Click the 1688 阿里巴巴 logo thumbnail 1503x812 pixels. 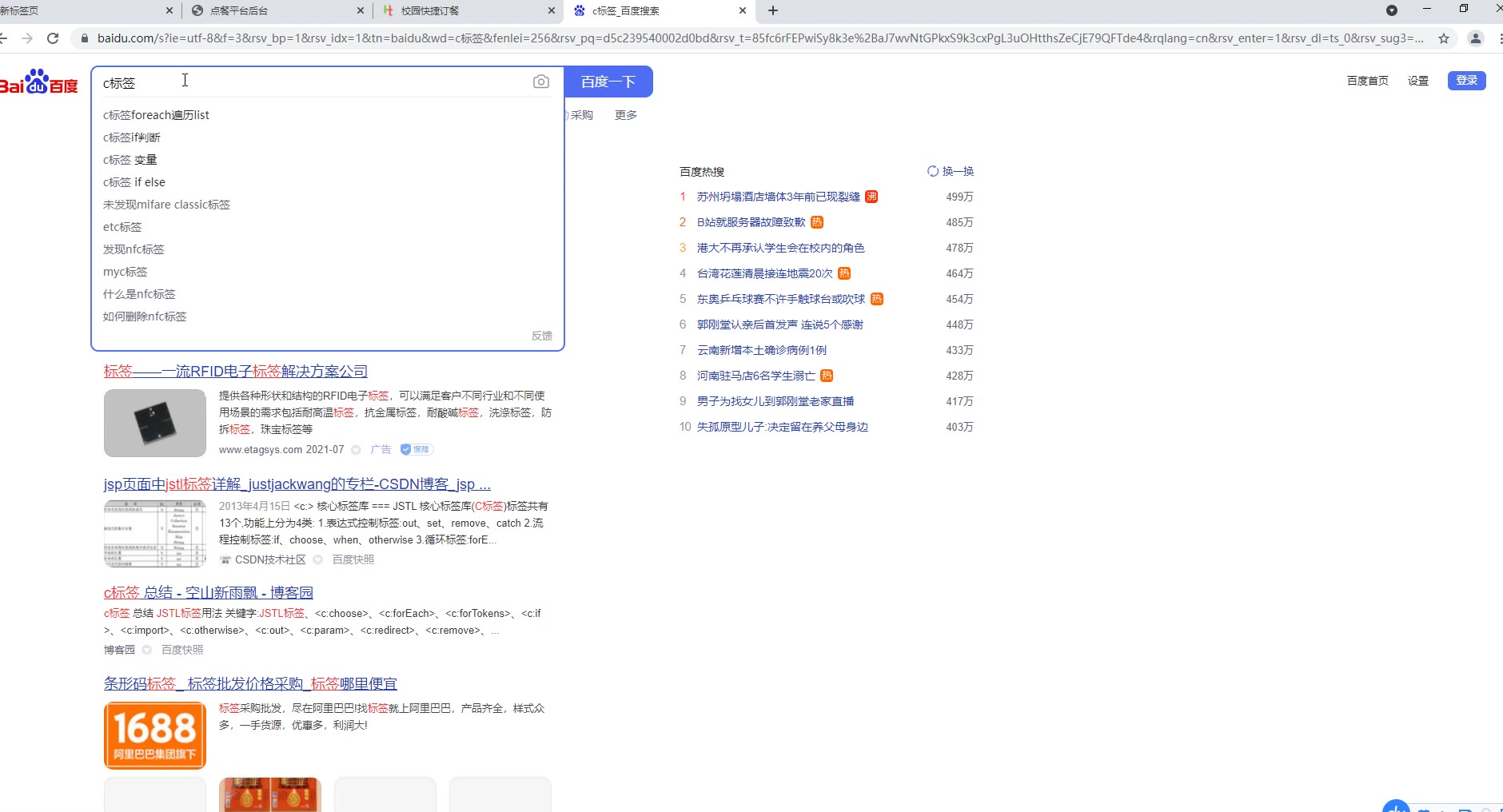point(155,735)
